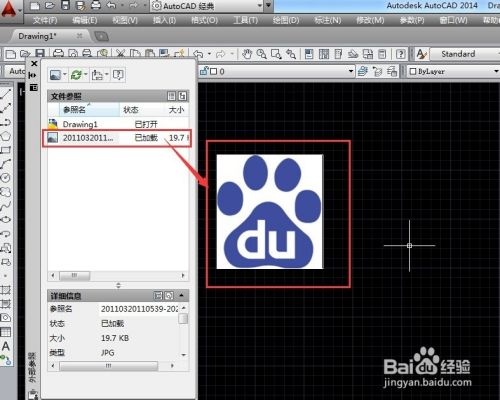Click New in the quick access bar
This screenshot has width=500, height=400.
click(35, 6)
